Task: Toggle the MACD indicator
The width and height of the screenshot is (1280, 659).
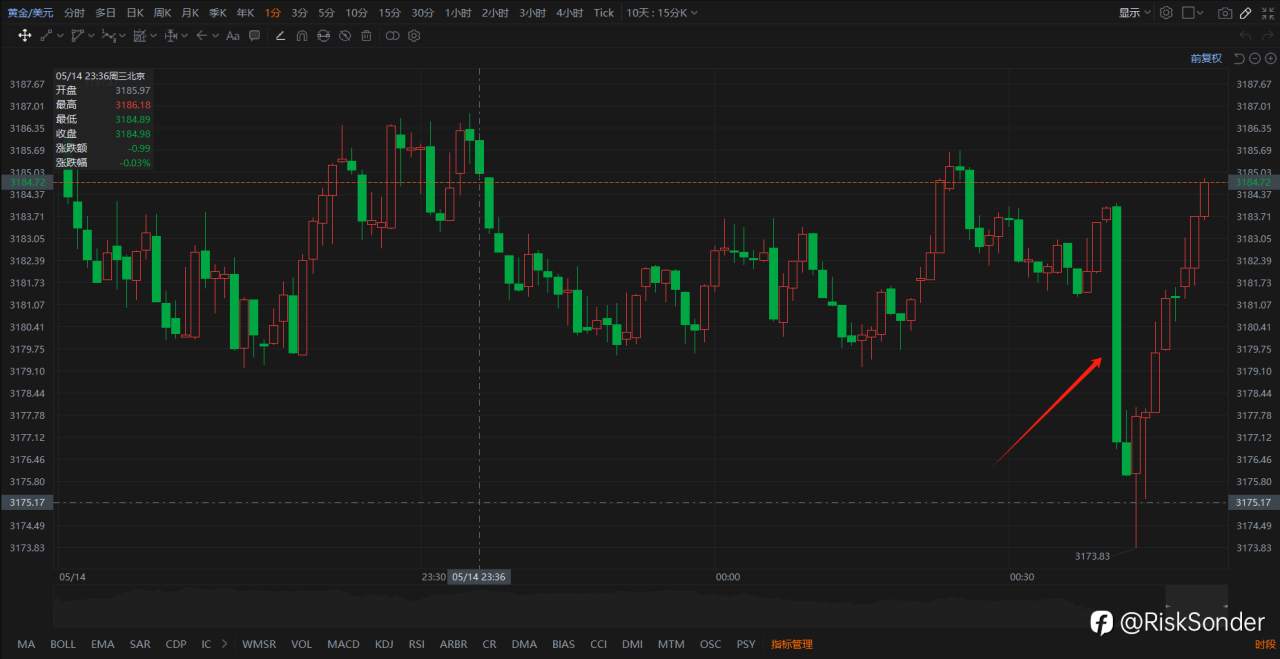Action: point(343,644)
